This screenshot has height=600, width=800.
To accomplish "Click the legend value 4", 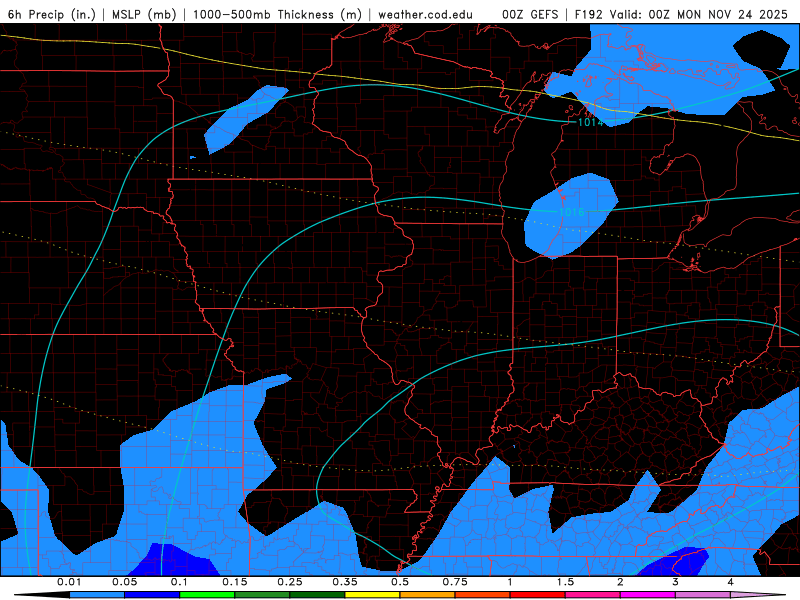I will (730, 582).
